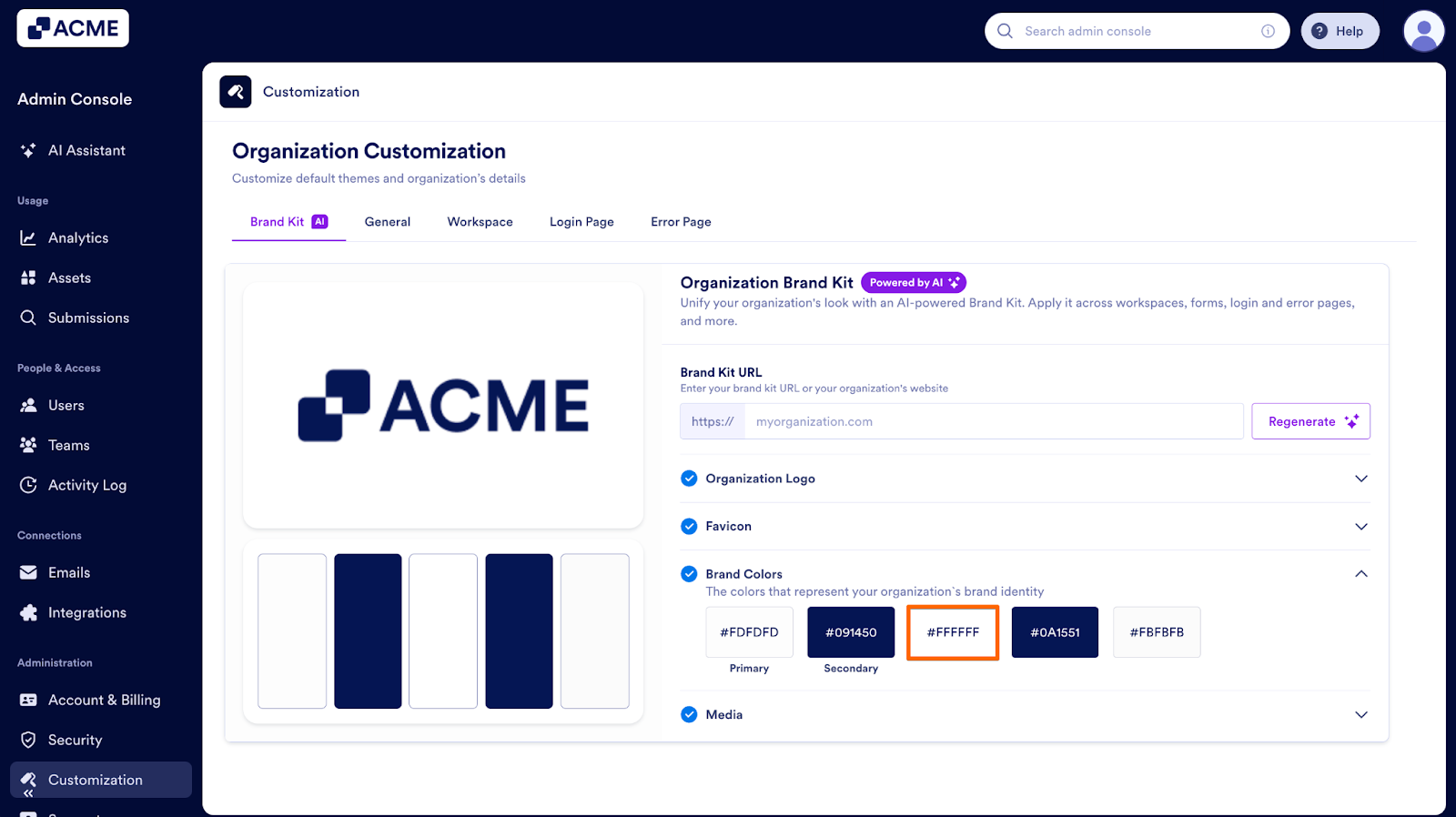The image size is (1456, 817).
Task: Click the Activity Log clock icon
Action: click(x=28, y=485)
